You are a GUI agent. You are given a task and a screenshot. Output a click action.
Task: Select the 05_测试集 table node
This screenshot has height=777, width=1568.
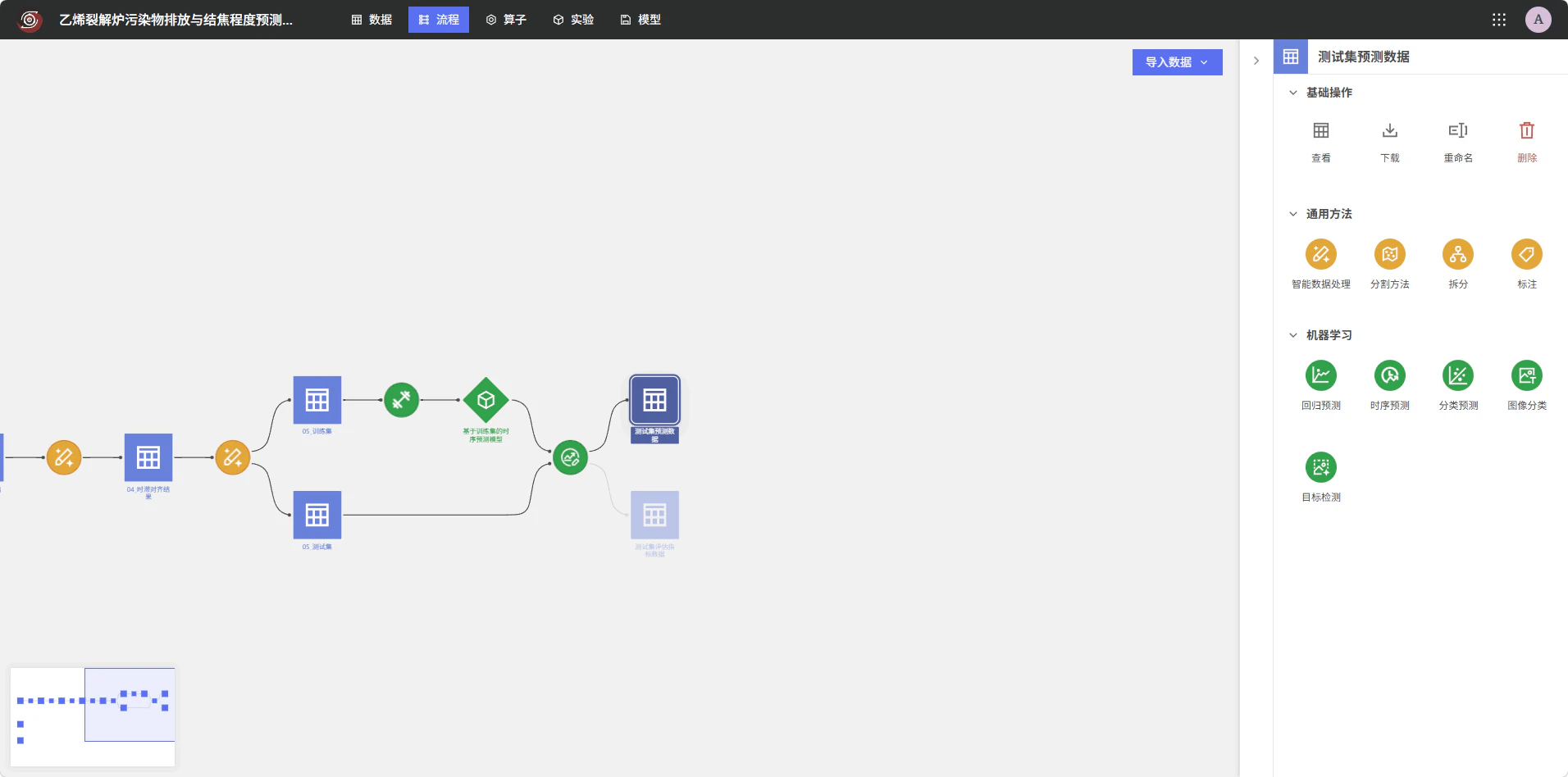click(317, 515)
